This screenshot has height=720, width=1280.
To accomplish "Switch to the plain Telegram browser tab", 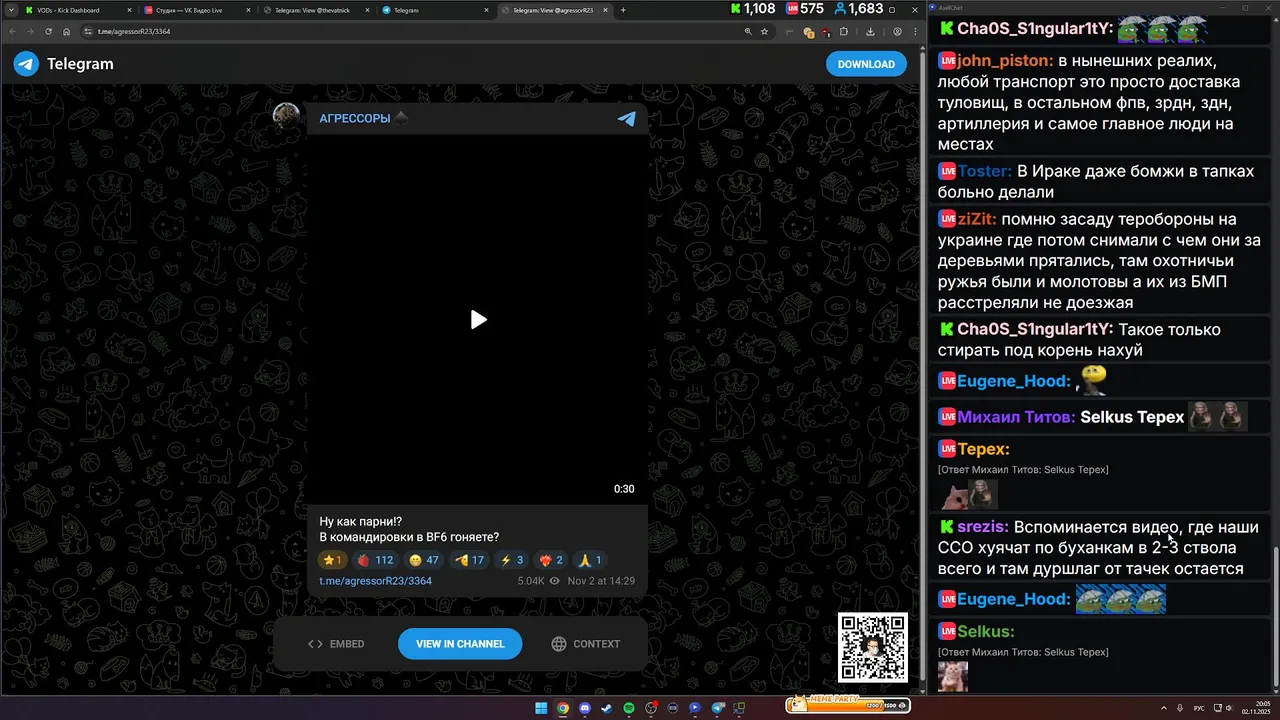I will coord(436,10).
